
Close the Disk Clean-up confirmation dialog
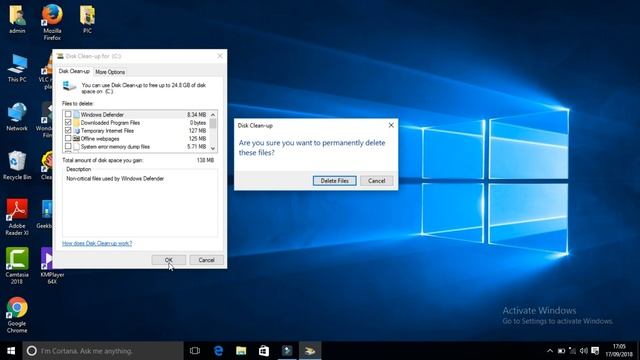(391, 125)
